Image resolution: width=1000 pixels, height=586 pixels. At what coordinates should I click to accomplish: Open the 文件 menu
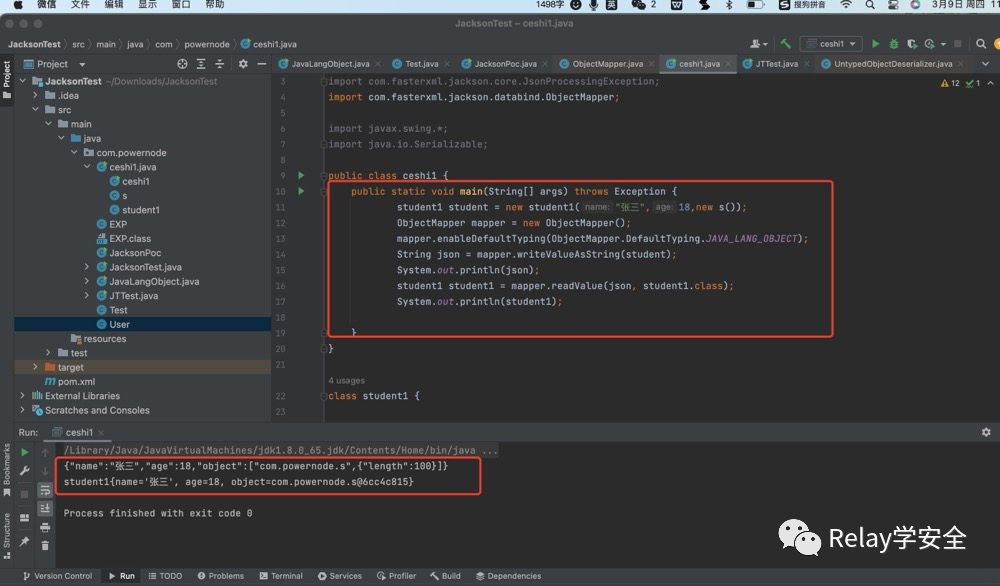click(80, 5)
